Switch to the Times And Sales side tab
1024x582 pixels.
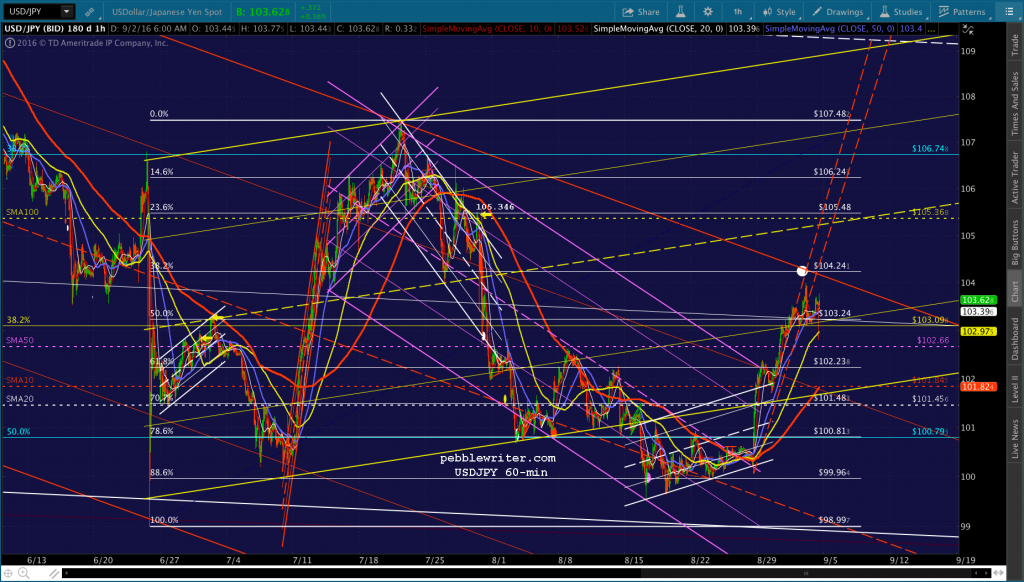(x=1015, y=103)
